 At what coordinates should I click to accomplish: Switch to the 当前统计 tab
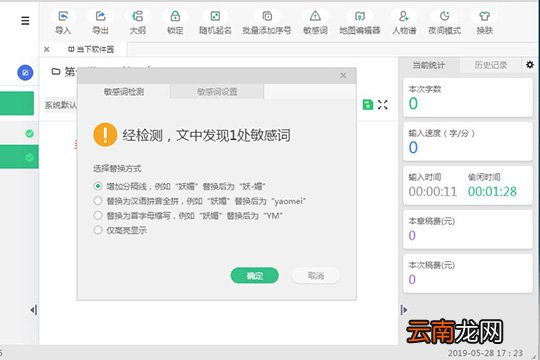point(429,65)
